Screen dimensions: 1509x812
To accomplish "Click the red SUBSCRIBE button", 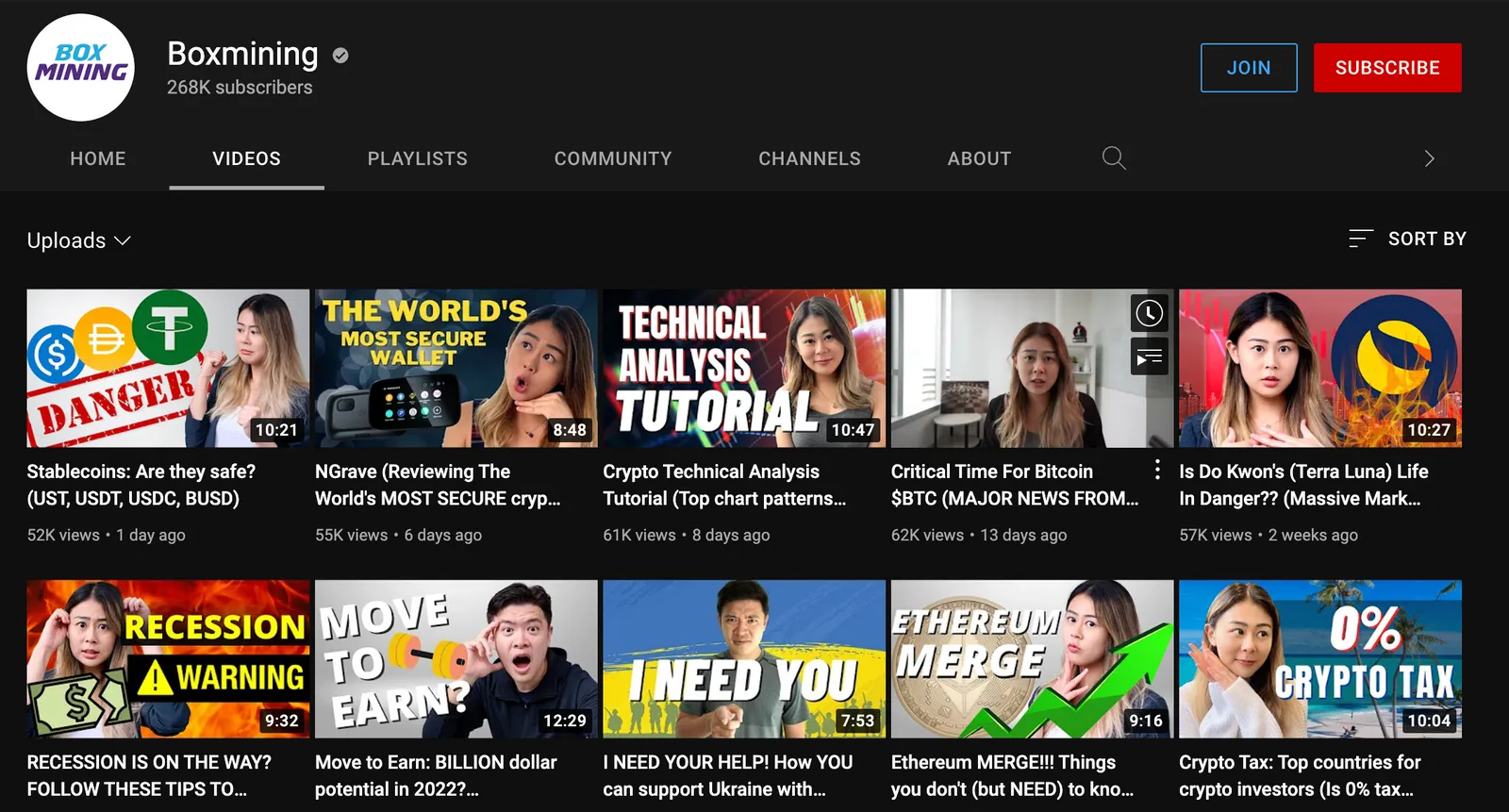I will point(1387,68).
